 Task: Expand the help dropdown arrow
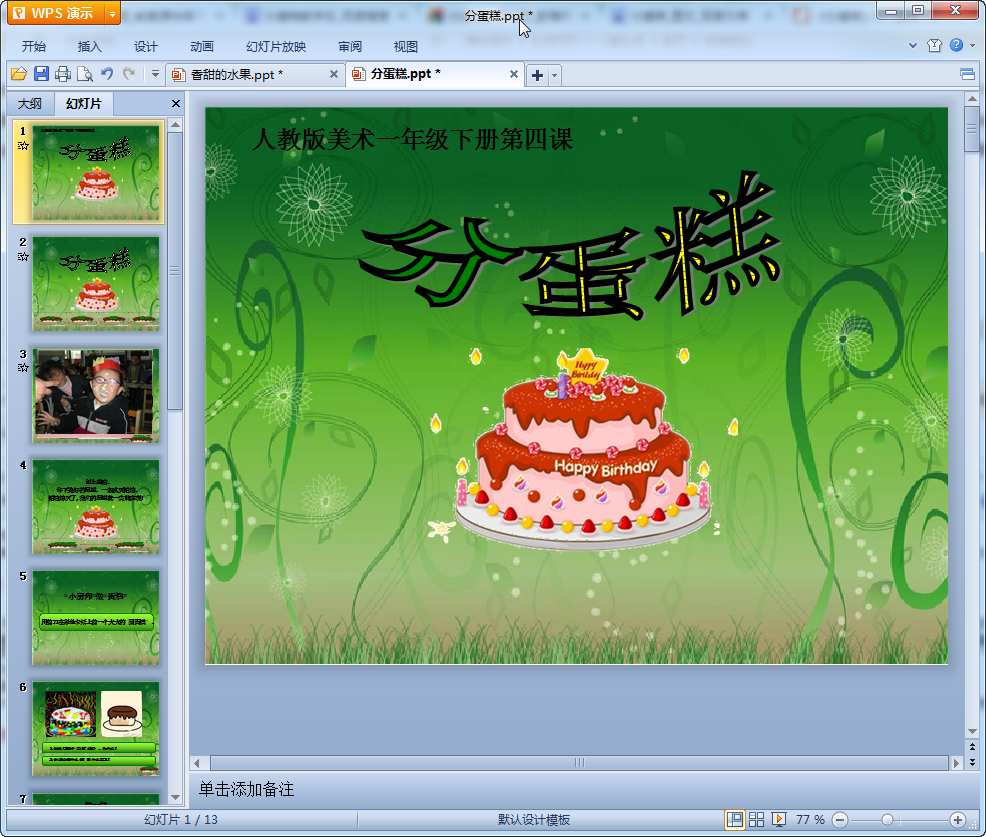coord(972,45)
